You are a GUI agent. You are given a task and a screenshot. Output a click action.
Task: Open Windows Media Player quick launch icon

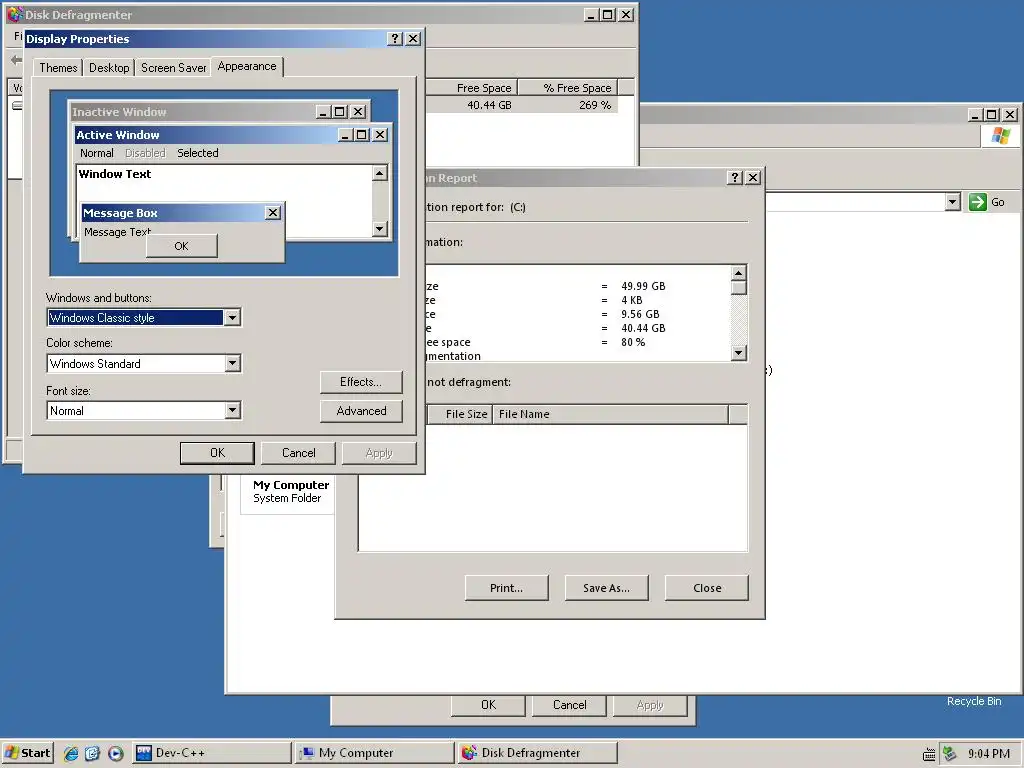tap(116, 753)
